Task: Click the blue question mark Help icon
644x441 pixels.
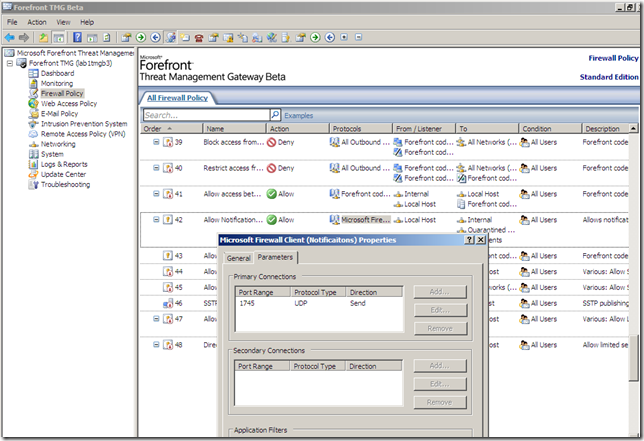Action: (x=77, y=38)
